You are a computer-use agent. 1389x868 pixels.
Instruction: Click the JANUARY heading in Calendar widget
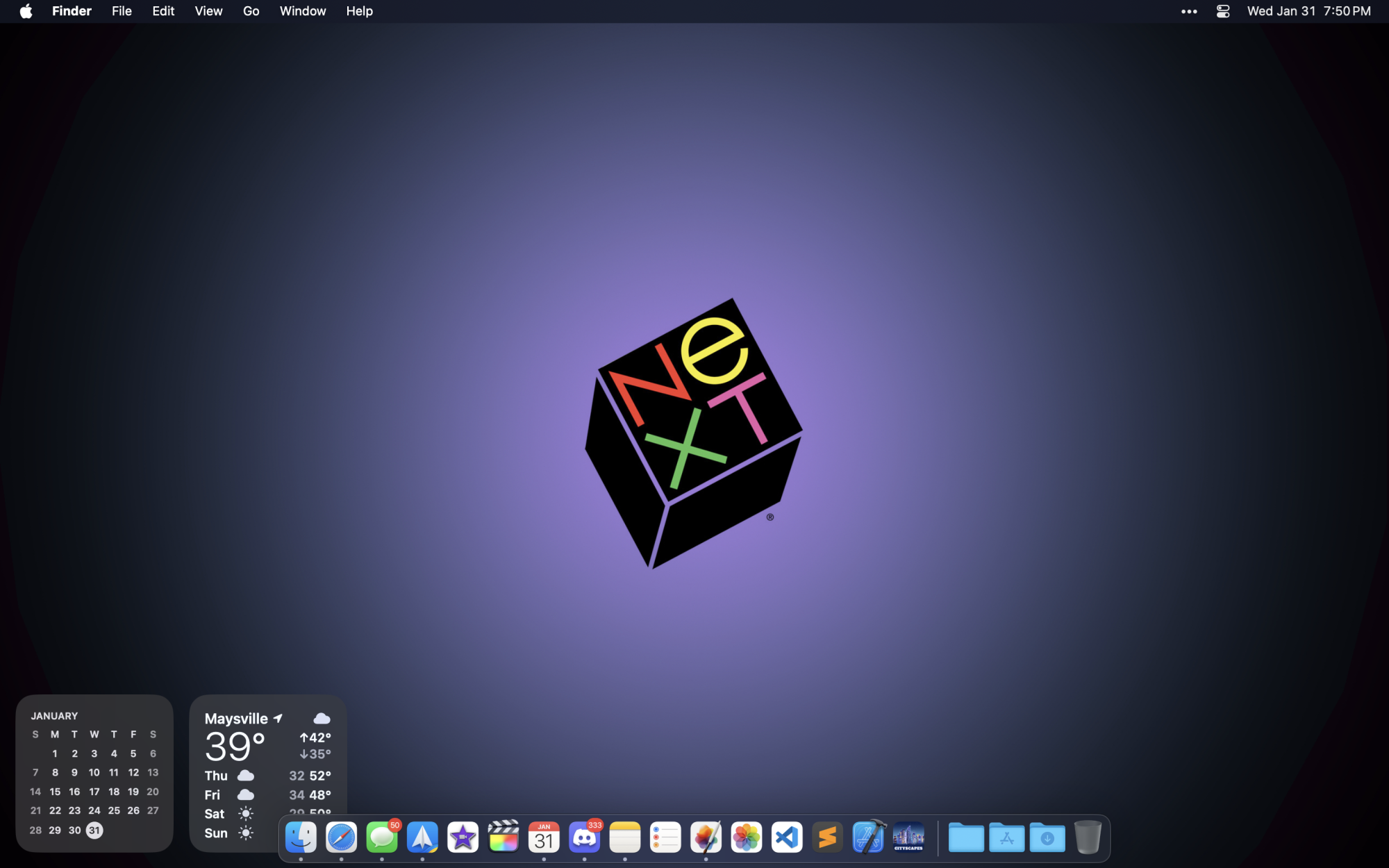pos(54,716)
